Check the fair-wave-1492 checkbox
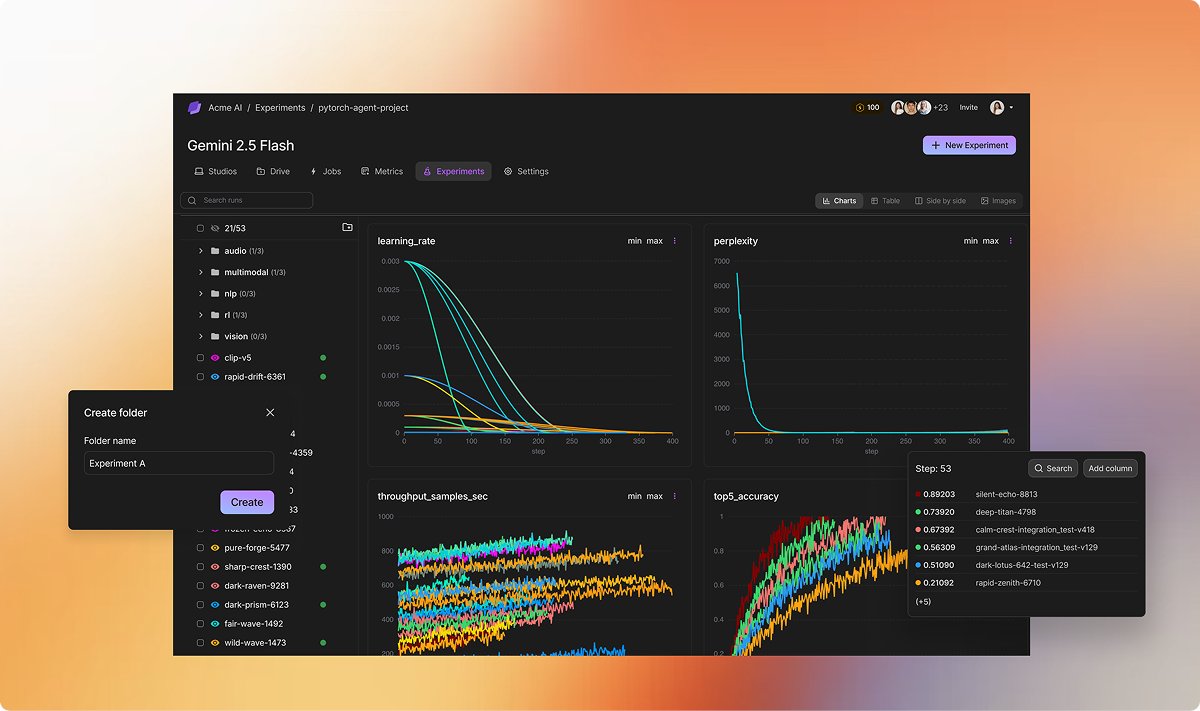Screen dimensions: 1200x711 pos(200,624)
